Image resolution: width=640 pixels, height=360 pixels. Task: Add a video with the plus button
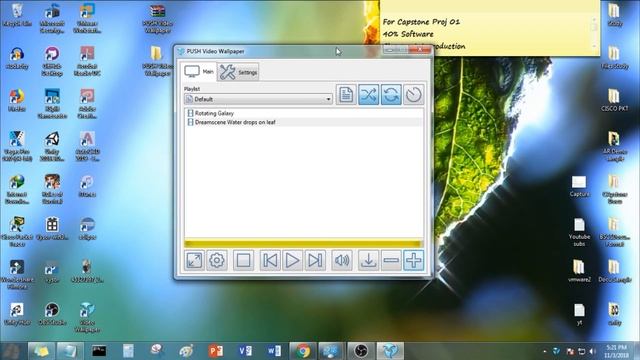413,260
